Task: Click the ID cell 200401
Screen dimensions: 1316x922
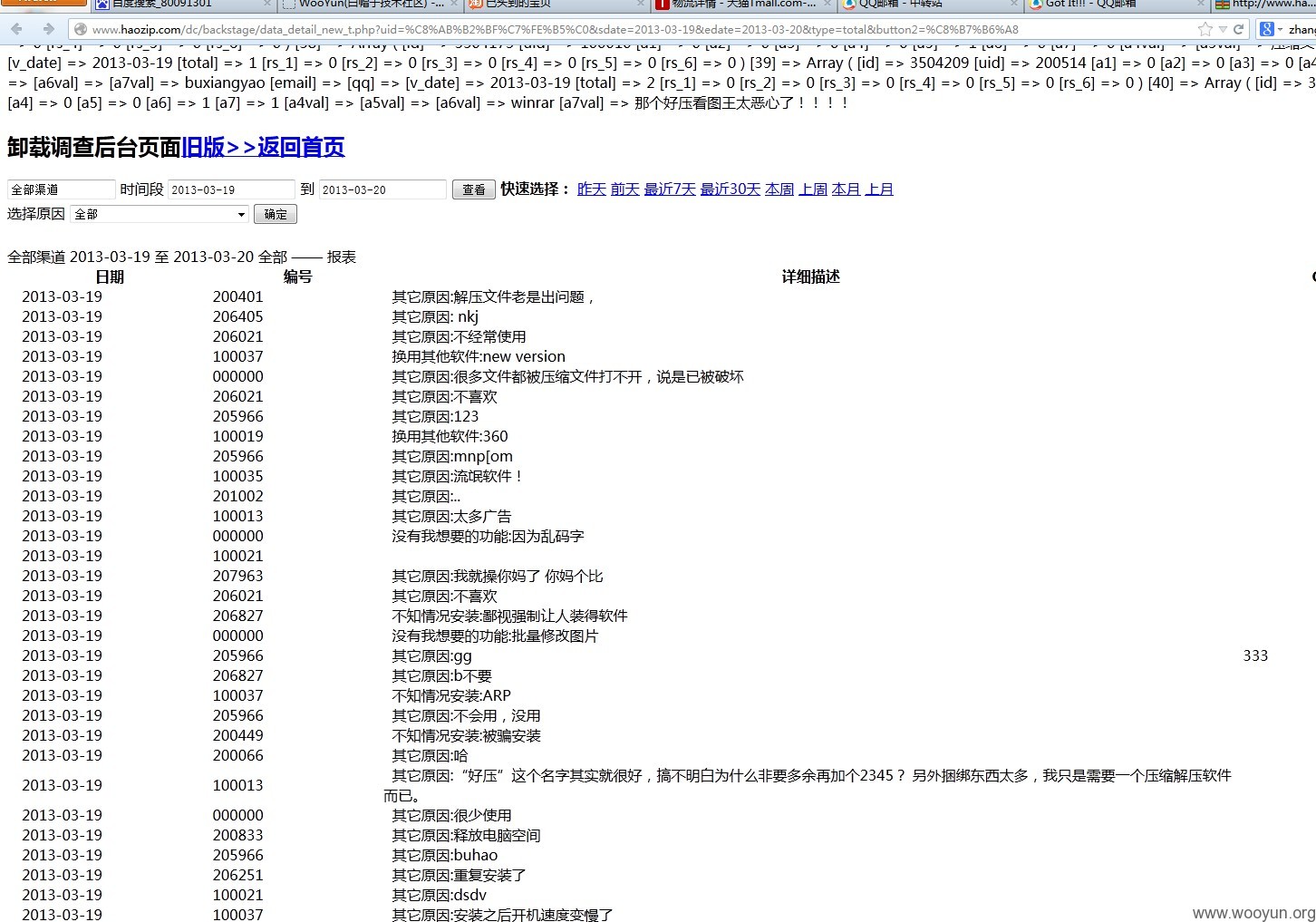Action: pos(237,296)
